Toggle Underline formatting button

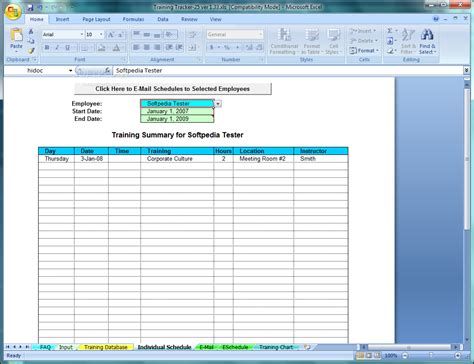click(67, 48)
